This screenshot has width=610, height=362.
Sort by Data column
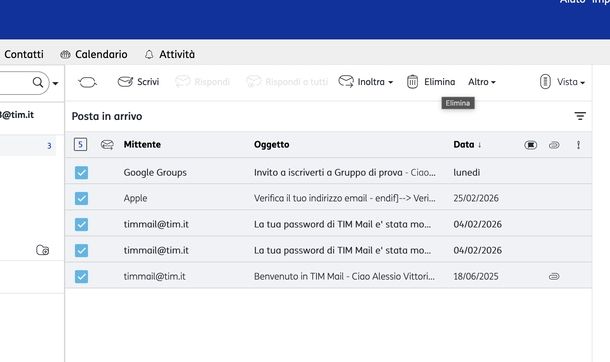pos(467,144)
